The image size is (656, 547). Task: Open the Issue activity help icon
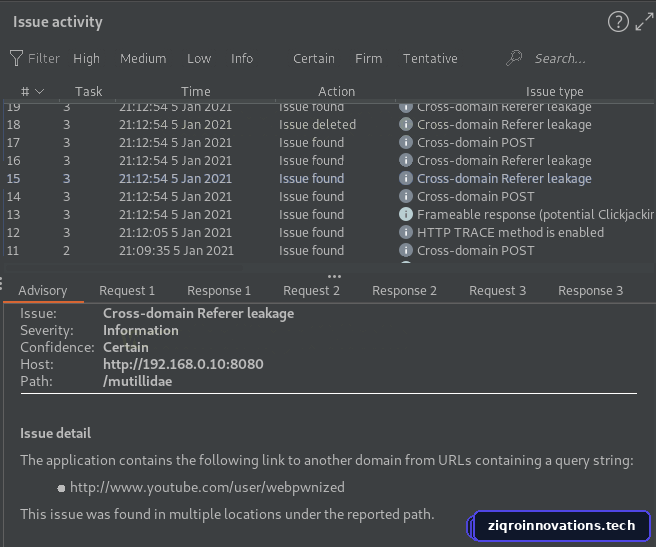pyautogui.click(x=618, y=22)
